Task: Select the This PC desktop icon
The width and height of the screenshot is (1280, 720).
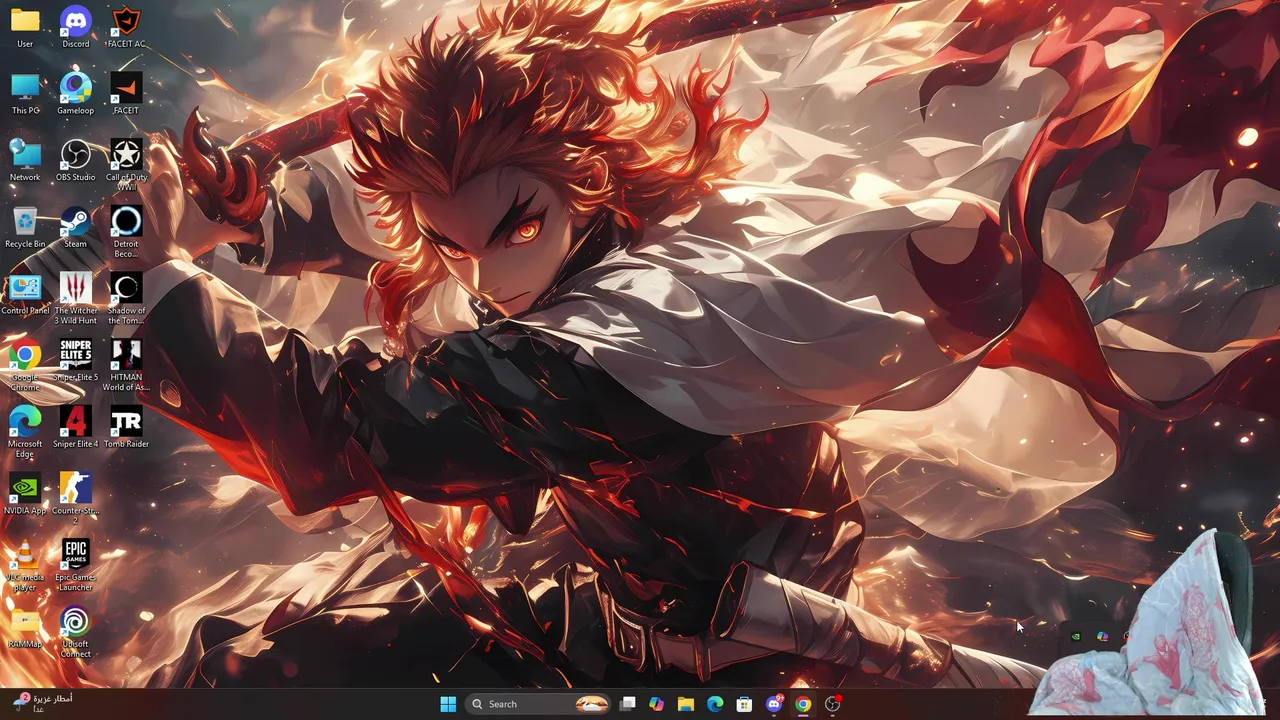Action: [25, 94]
